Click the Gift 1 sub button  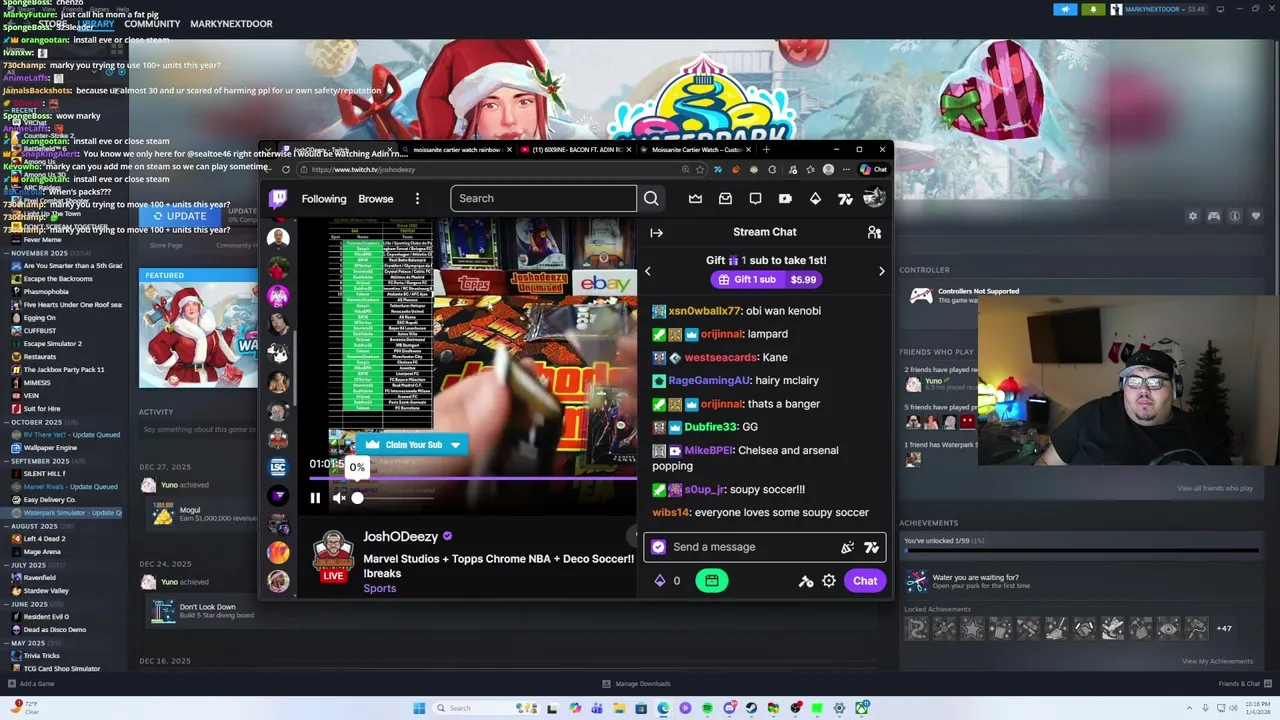click(x=767, y=280)
